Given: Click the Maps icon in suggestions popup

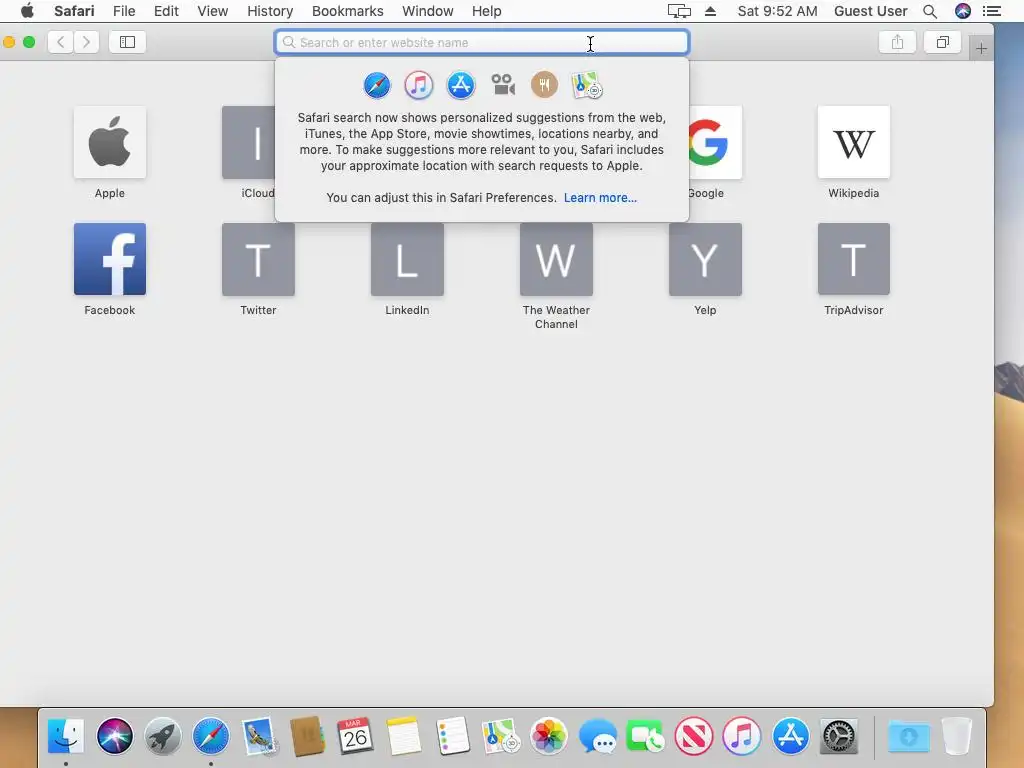Looking at the screenshot, I should [586, 86].
